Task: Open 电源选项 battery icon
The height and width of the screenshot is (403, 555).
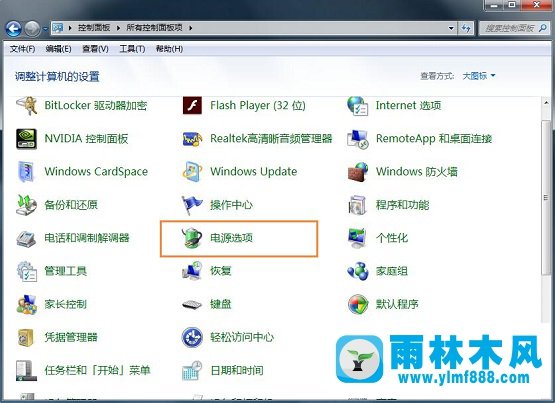Action: pyautogui.click(x=192, y=238)
